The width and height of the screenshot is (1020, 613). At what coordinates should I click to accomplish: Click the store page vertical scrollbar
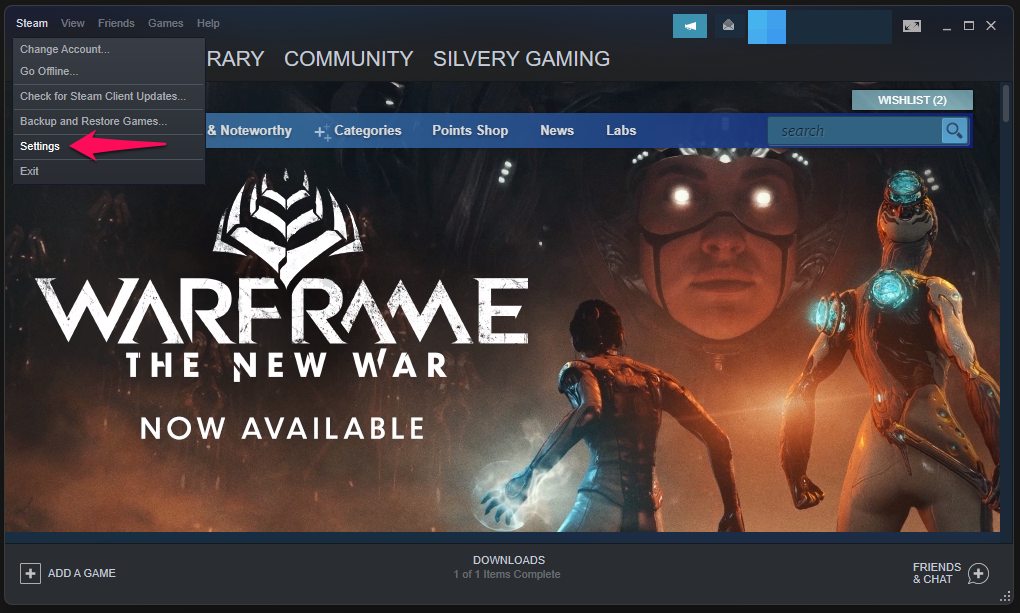[1006, 104]
